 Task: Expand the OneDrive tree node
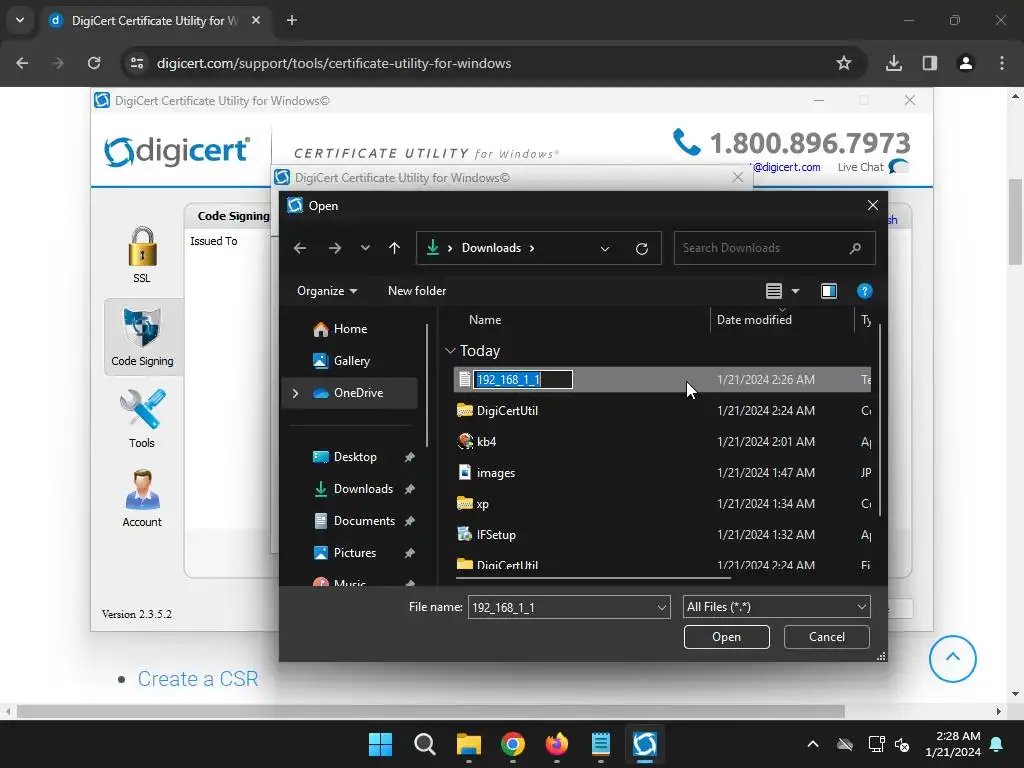(295, 393)
